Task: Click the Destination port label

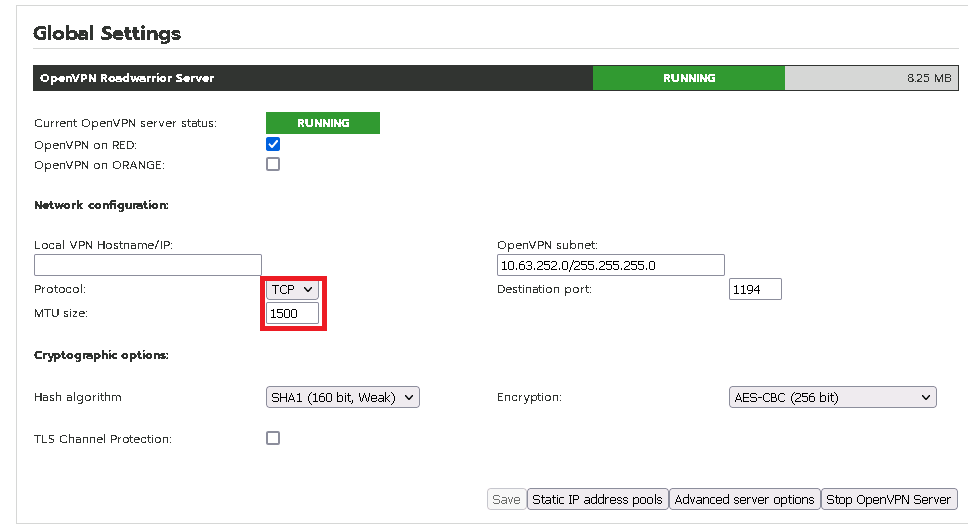Action: [x=544, y=289]
